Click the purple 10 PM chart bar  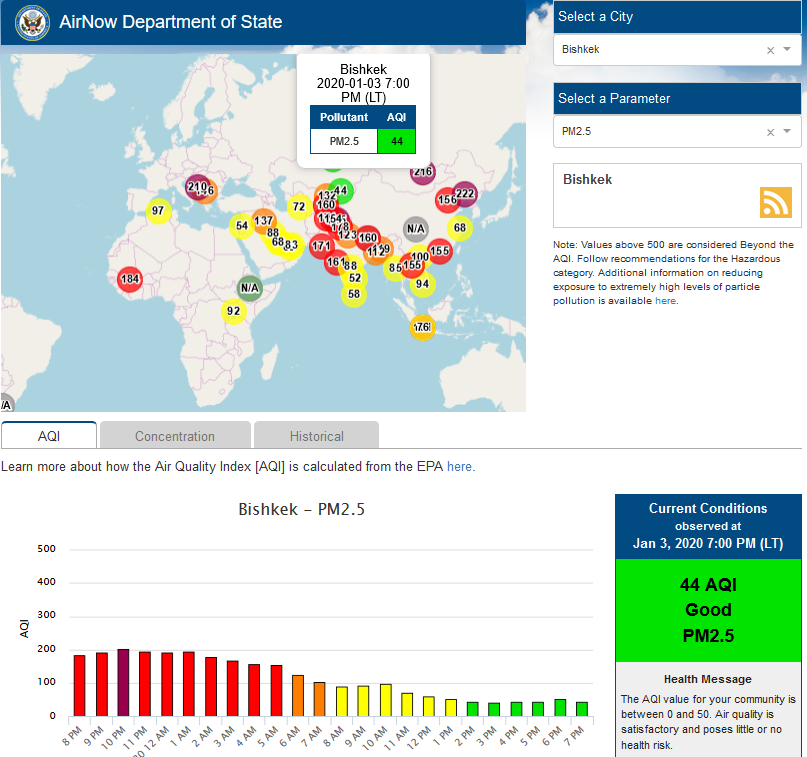tap(124, 682)
